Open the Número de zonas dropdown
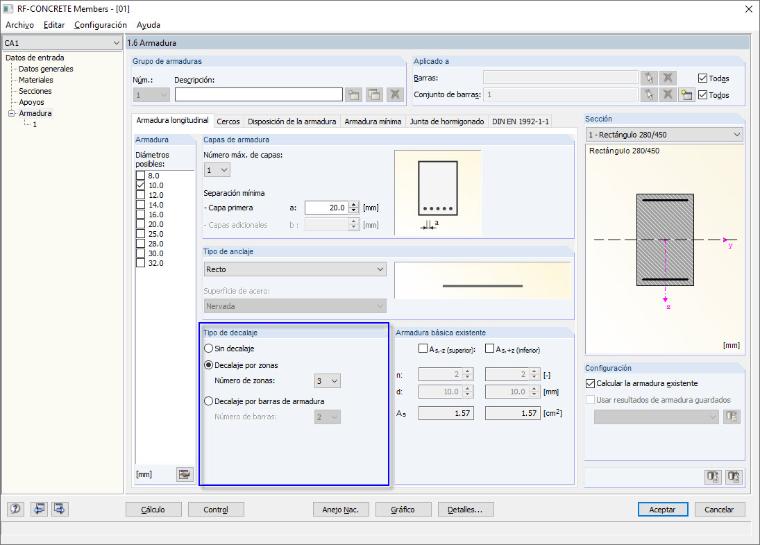The height and width of the screenshot is (545, 760). (x=327, y=381)
